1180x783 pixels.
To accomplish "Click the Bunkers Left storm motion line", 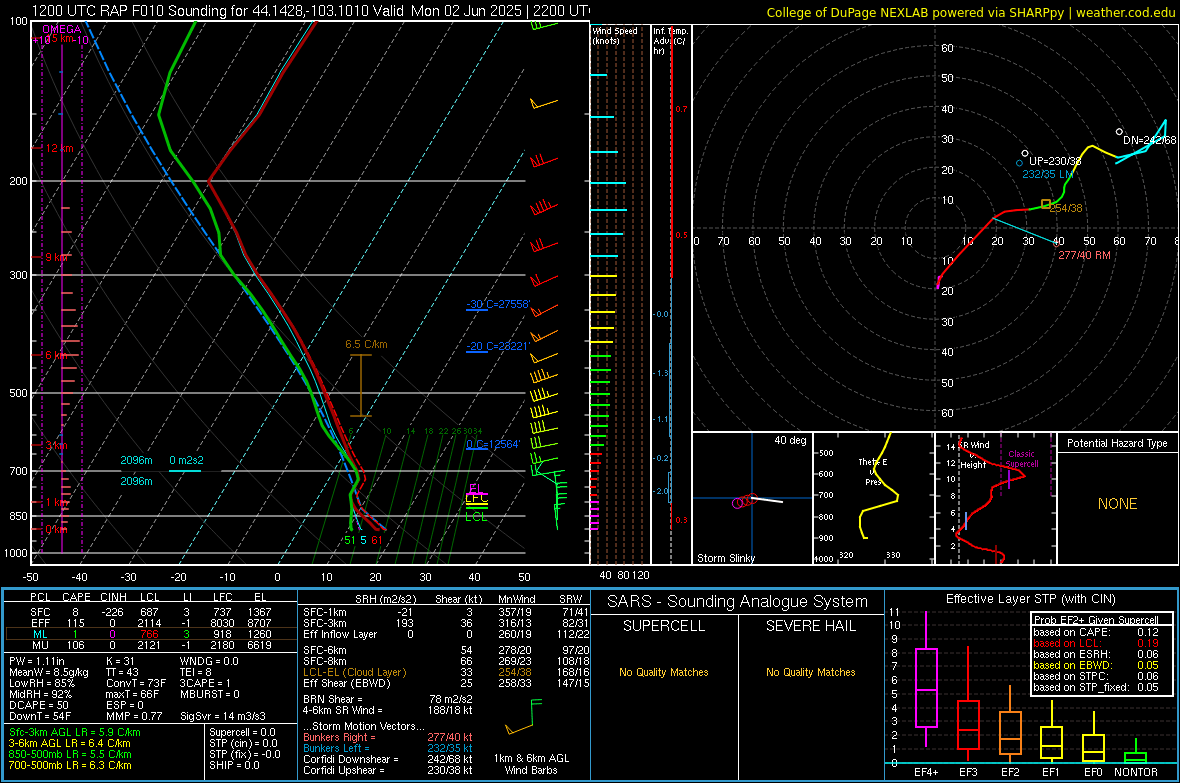I will point(388,748).
